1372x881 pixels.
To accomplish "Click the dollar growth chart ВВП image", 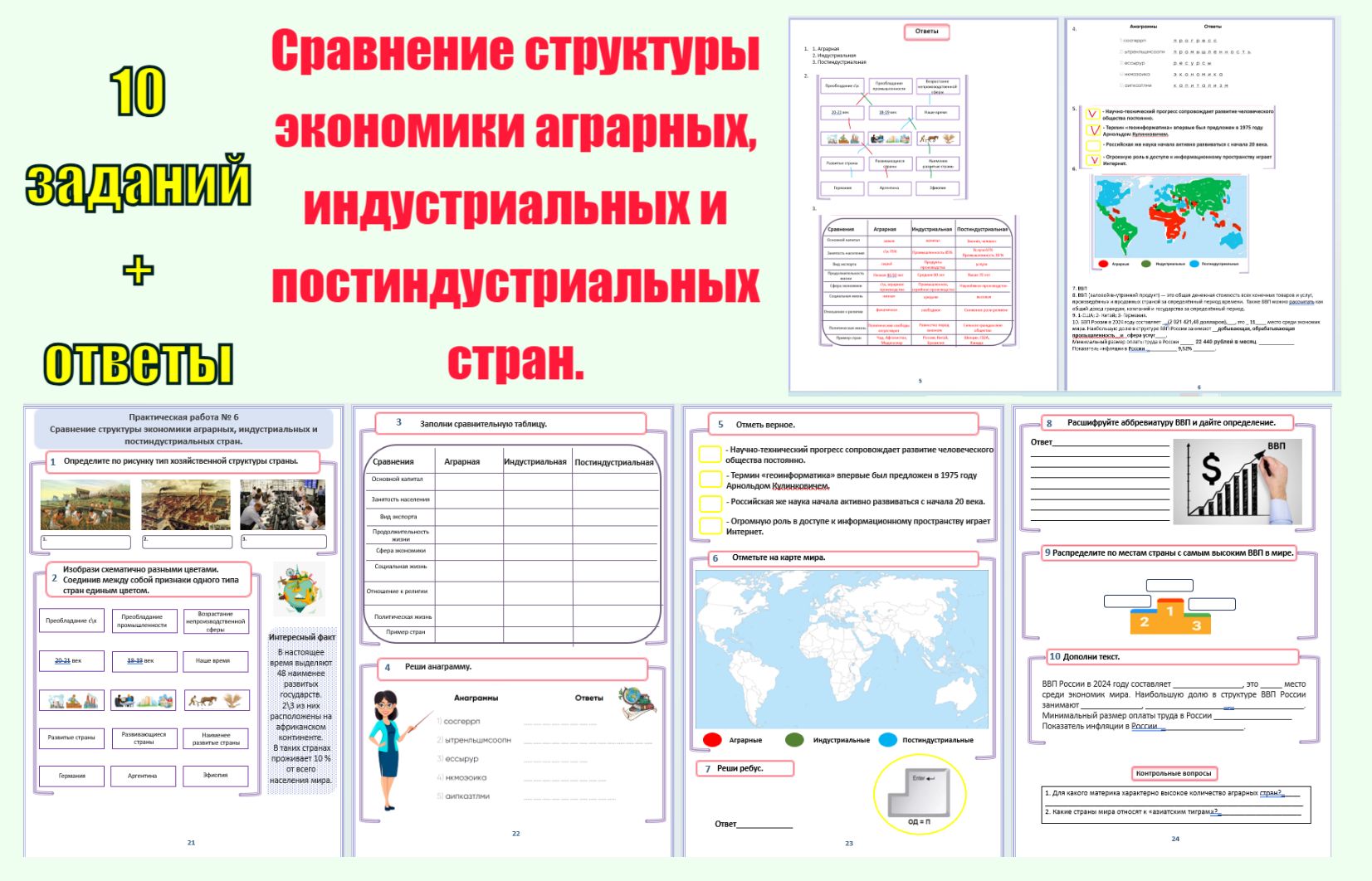I will (x=1237, y=482).
